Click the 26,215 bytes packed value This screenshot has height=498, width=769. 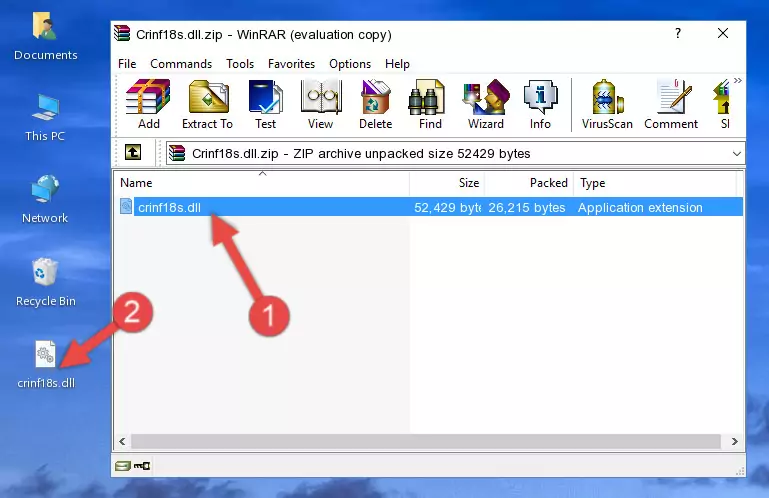click(x=527, y=208)
